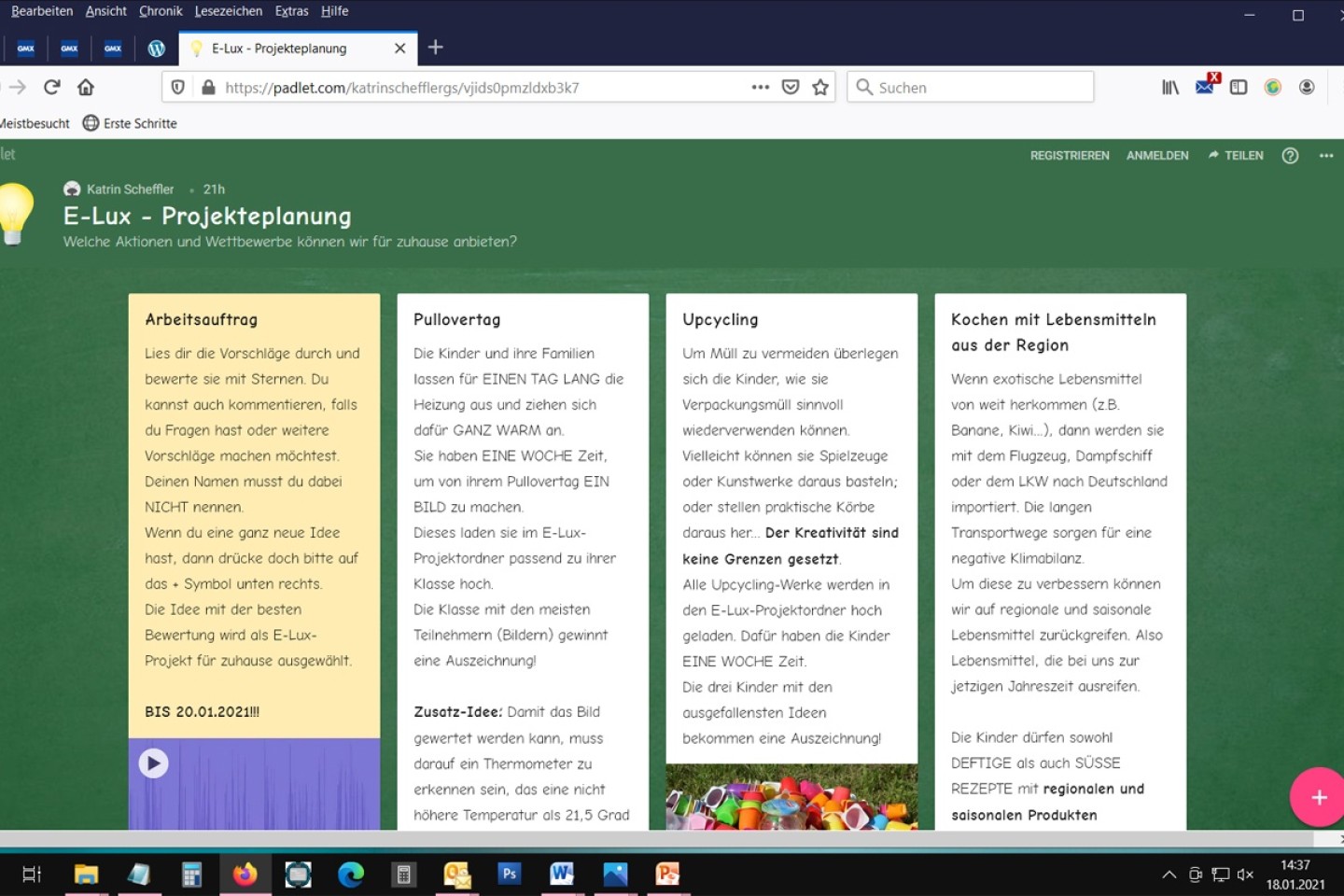Open the Chronik menu
The image size is (1344, 896).
click(x=161, y=11)
